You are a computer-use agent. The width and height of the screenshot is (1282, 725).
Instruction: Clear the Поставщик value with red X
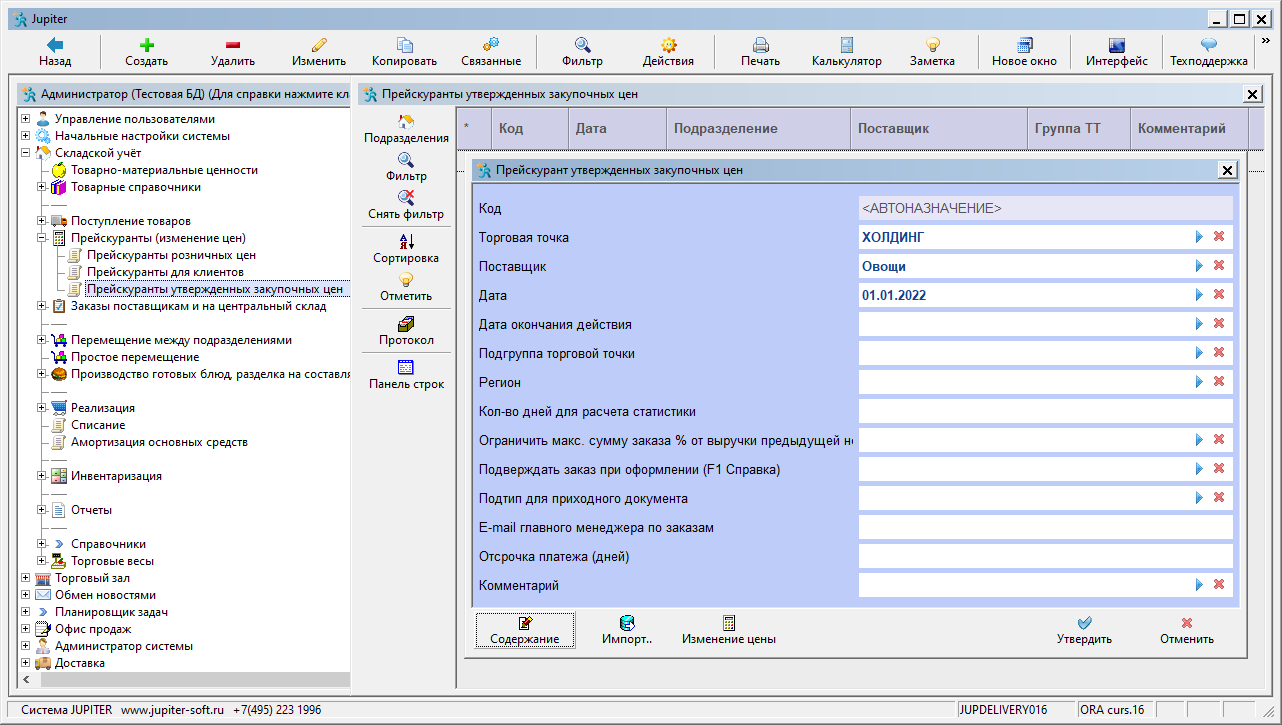coord(1219,266)
